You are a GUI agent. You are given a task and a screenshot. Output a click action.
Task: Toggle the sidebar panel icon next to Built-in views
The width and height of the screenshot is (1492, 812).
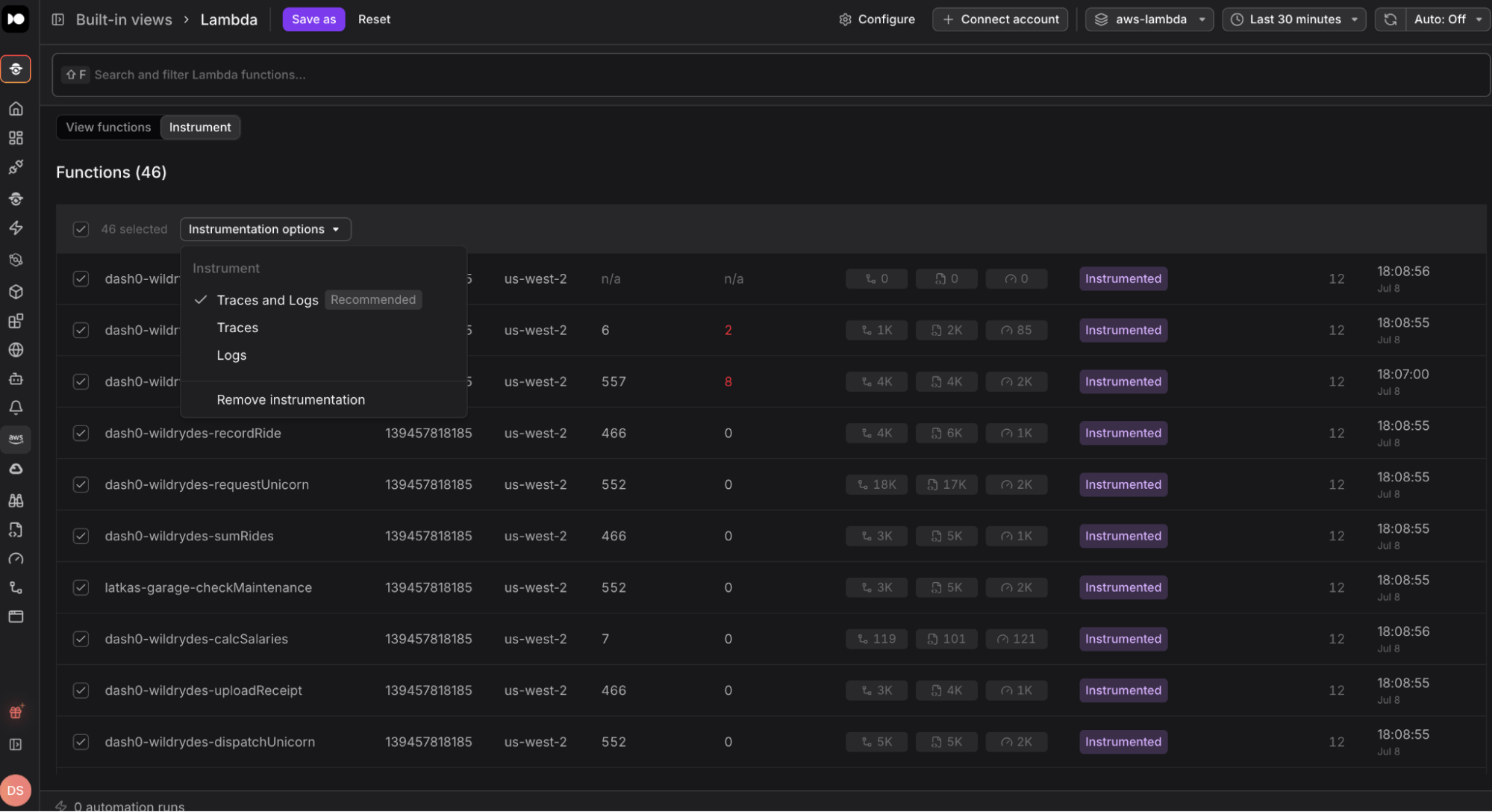pyautogui.click(x=57, y=19)
